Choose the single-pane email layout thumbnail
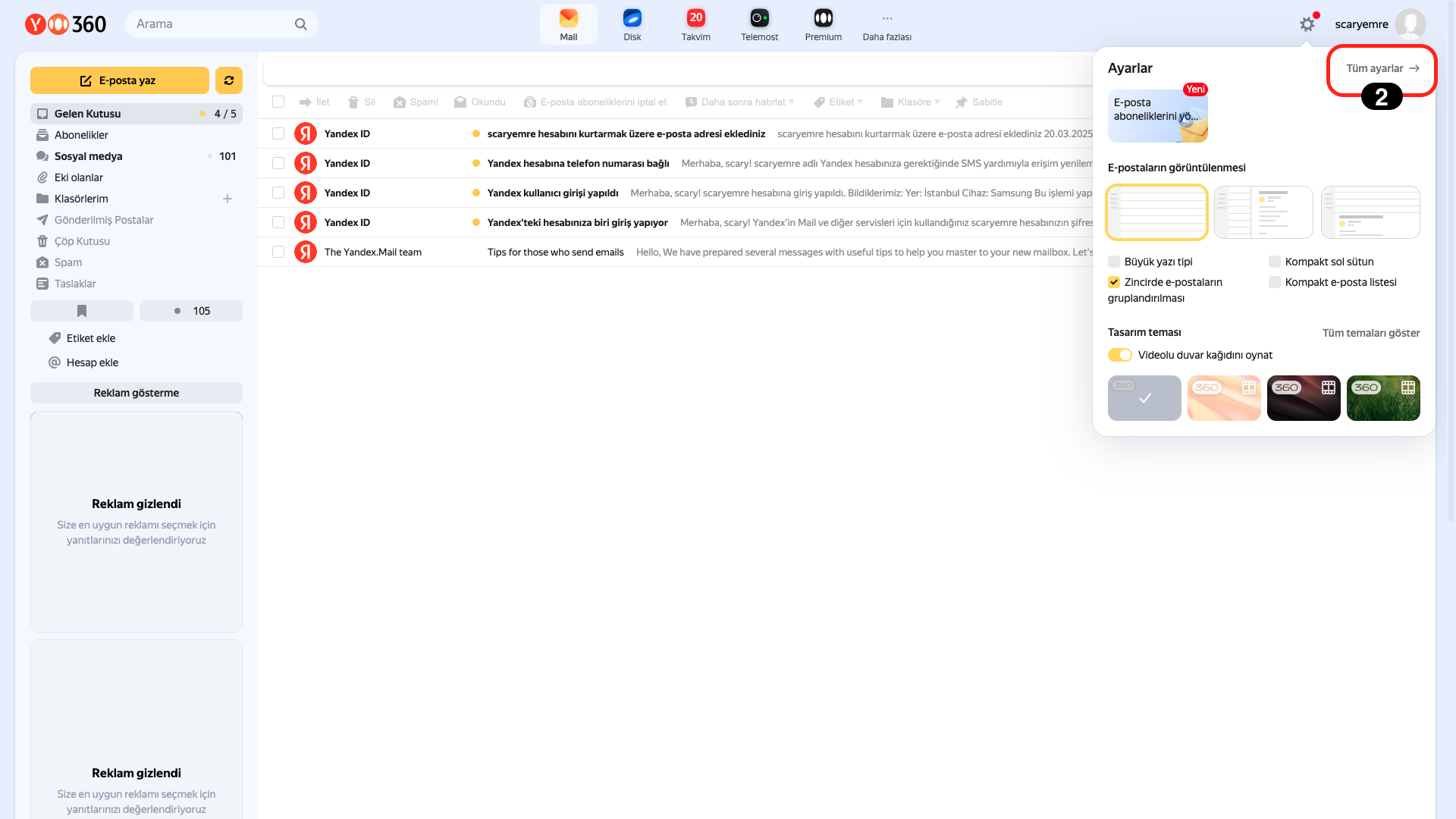This screenshot has height=819, width=1456. (1156, 212)
